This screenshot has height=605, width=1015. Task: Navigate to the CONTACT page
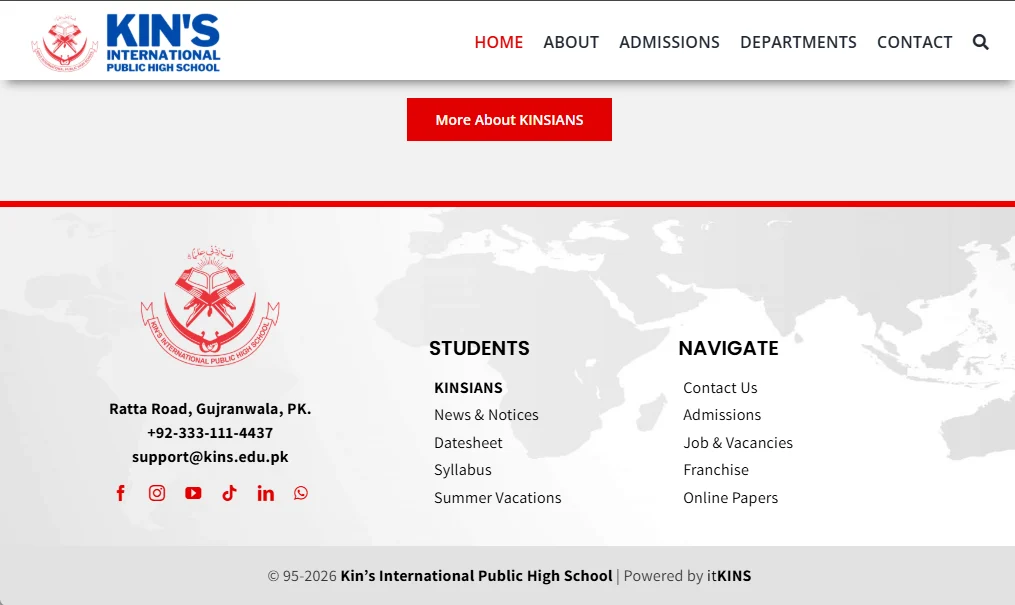point(914,42)
